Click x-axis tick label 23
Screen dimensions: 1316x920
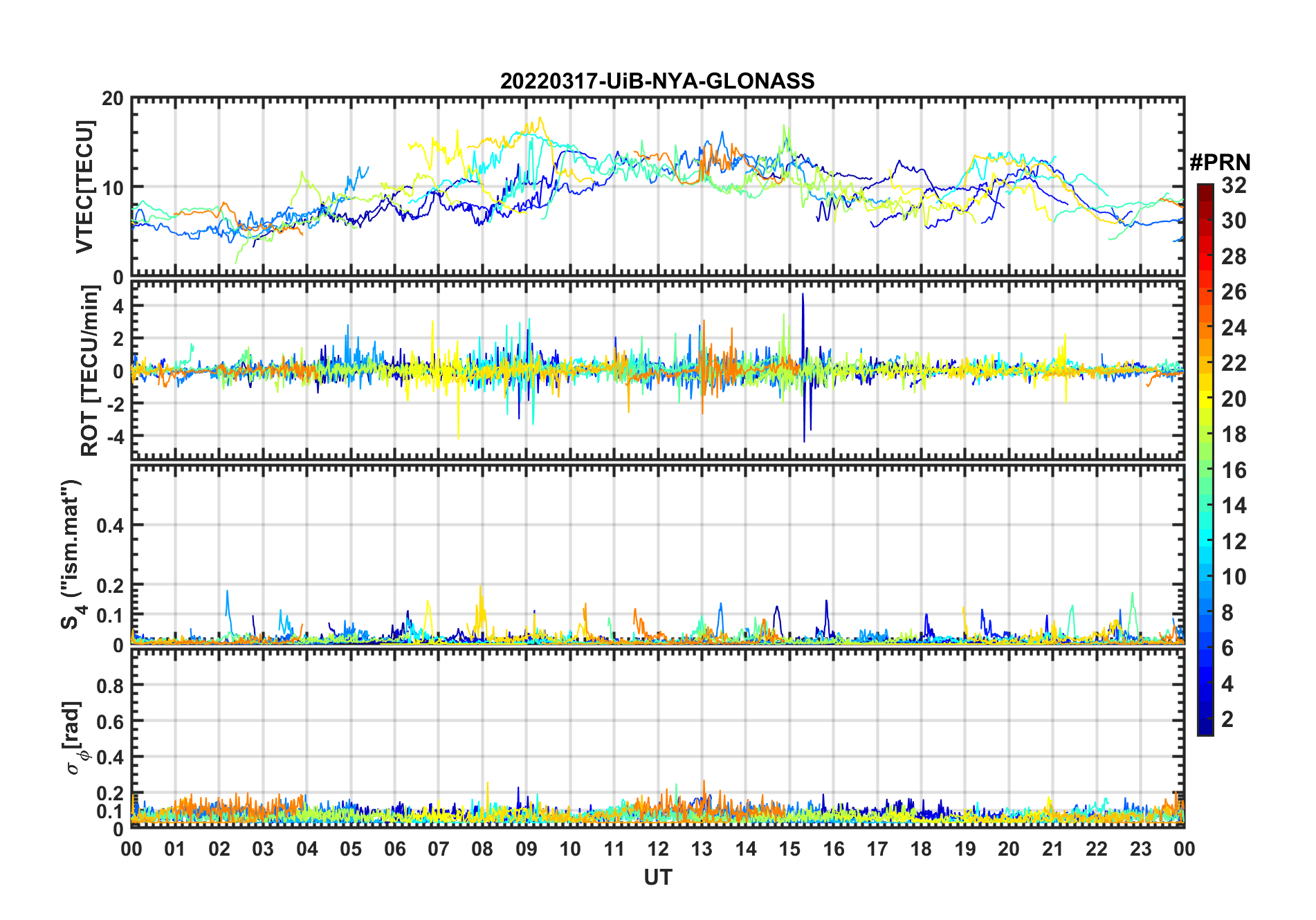(1140, 849)
